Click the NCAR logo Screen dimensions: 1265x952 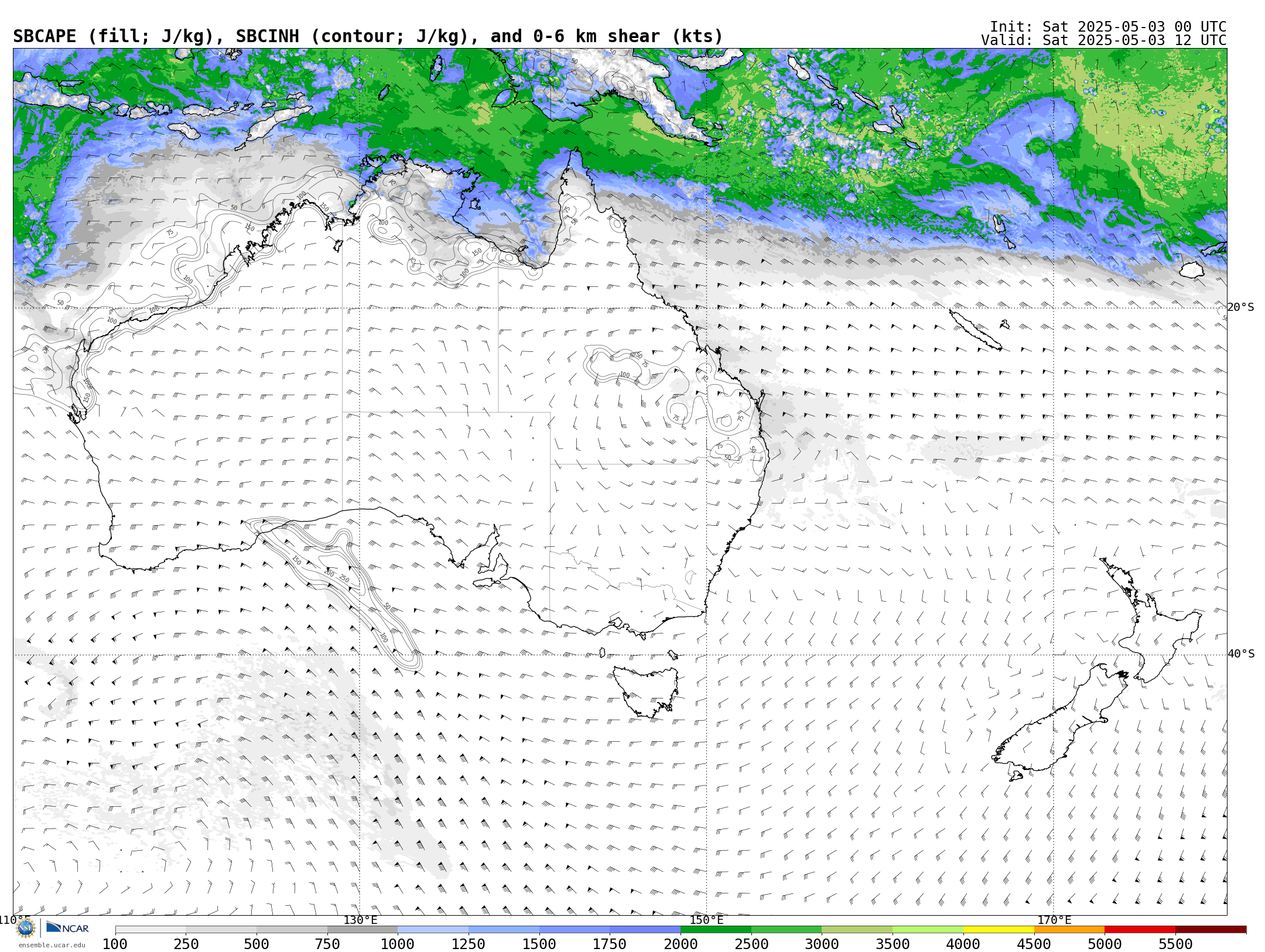67,928
